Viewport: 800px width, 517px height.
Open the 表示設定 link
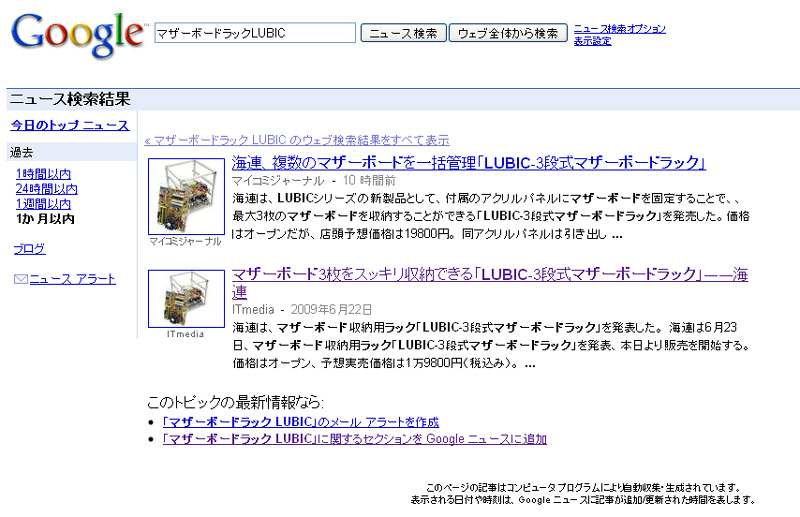[592, 41]
